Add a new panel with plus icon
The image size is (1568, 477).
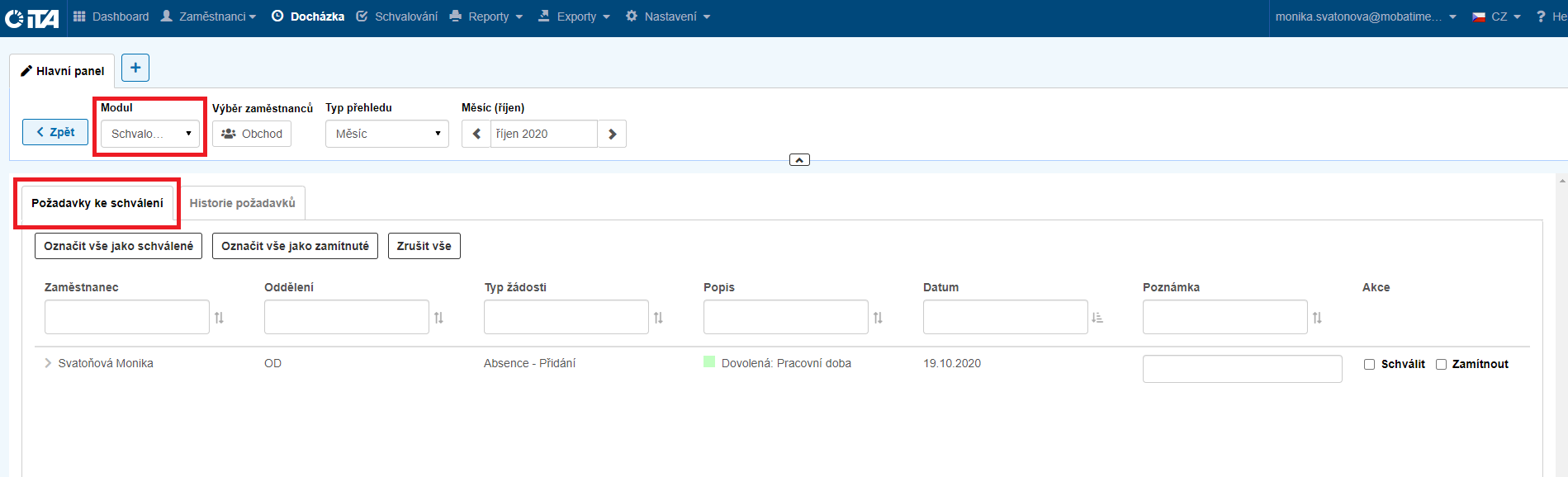click(135, 68)
